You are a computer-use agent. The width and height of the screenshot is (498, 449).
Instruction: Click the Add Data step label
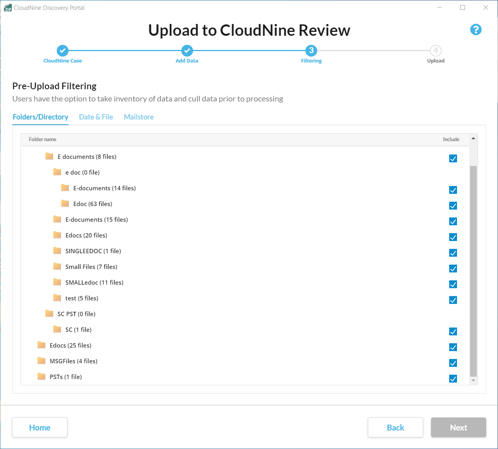(187, 61)
